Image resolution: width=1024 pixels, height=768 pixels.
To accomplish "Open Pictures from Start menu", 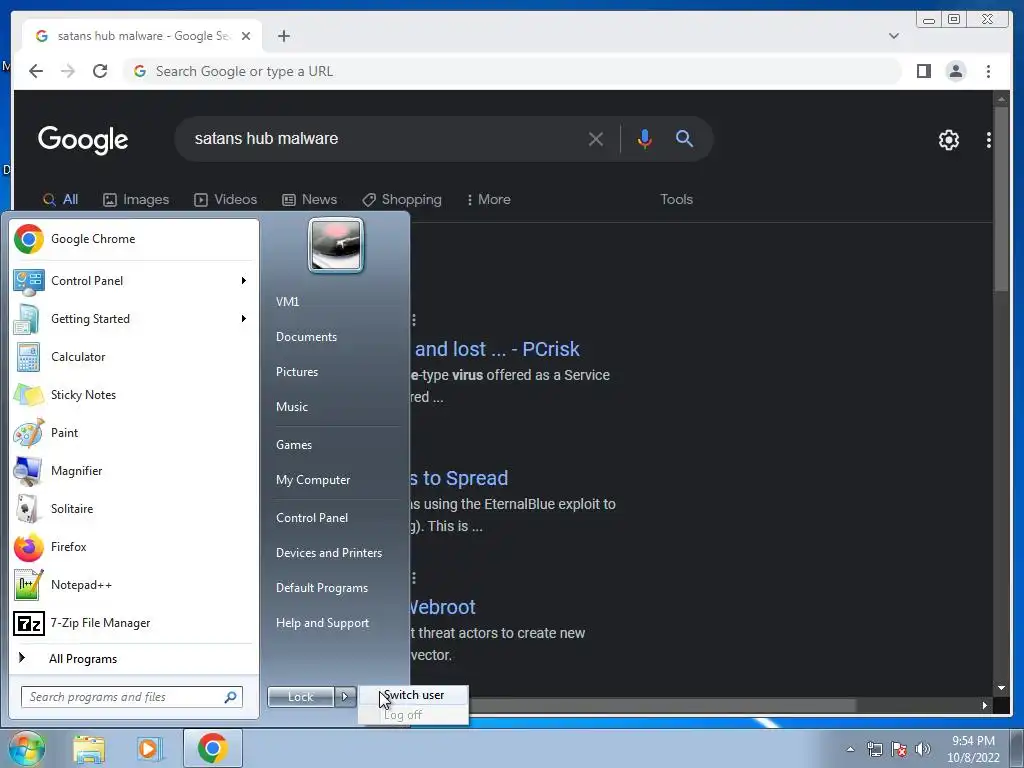I will point(296,372).
